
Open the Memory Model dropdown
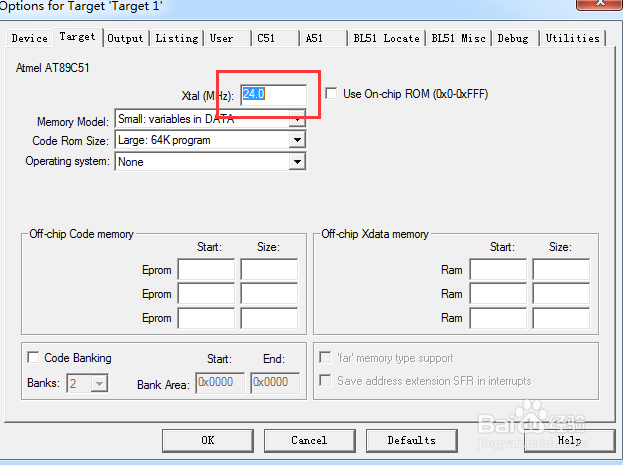pyautogui.click(x=210, y=119)
